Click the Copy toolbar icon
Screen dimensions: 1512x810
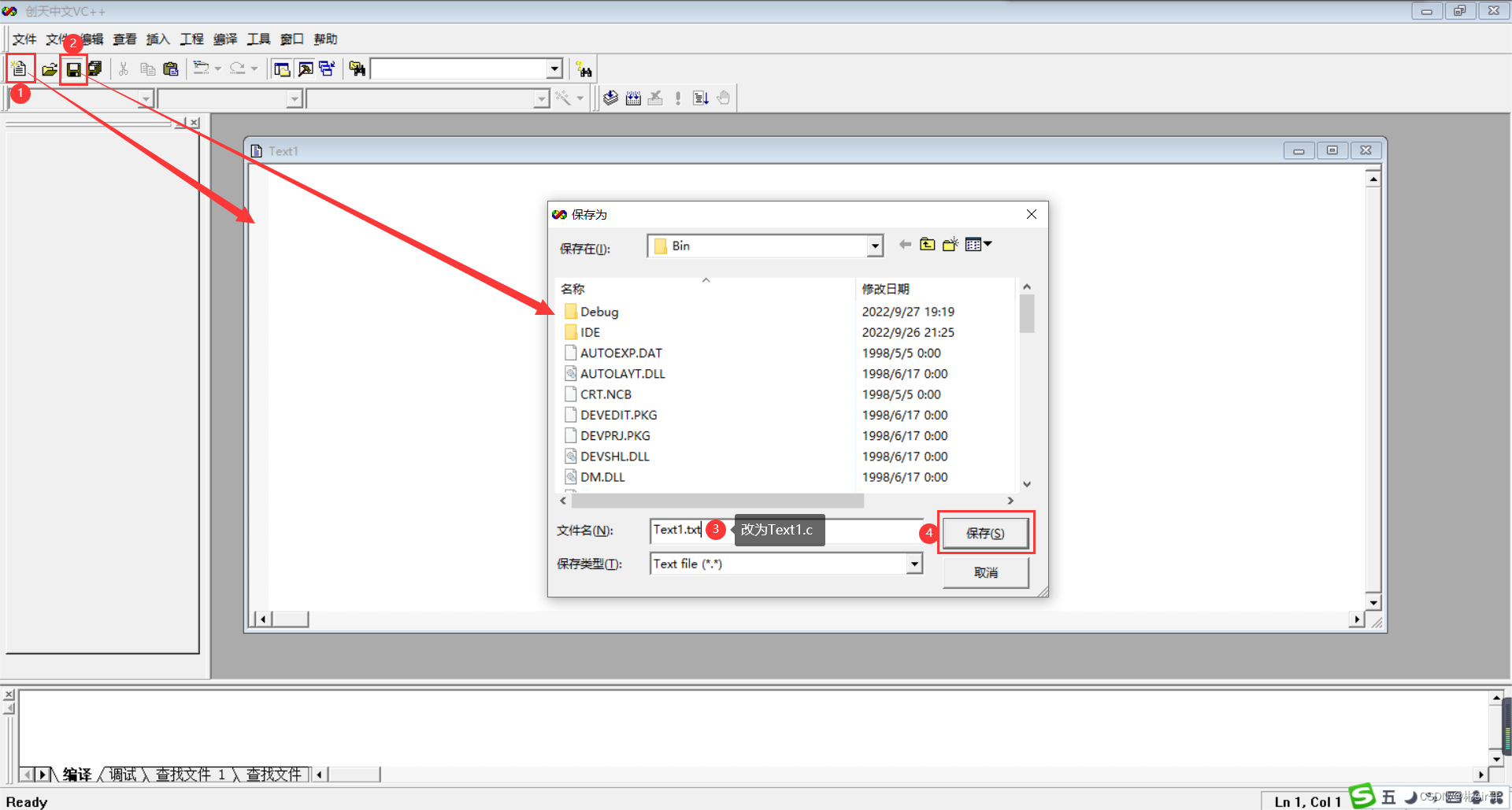[147, 69]
